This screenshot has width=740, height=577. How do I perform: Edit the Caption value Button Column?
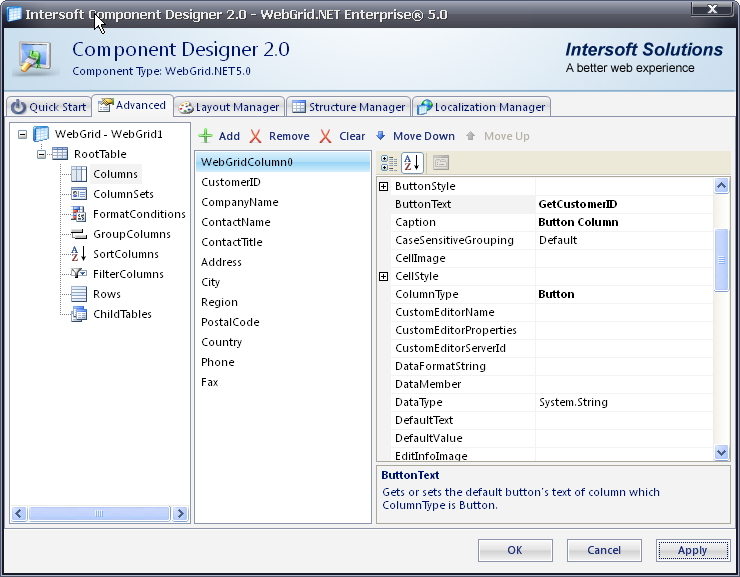pyautogui.click(x=624, y=222)
